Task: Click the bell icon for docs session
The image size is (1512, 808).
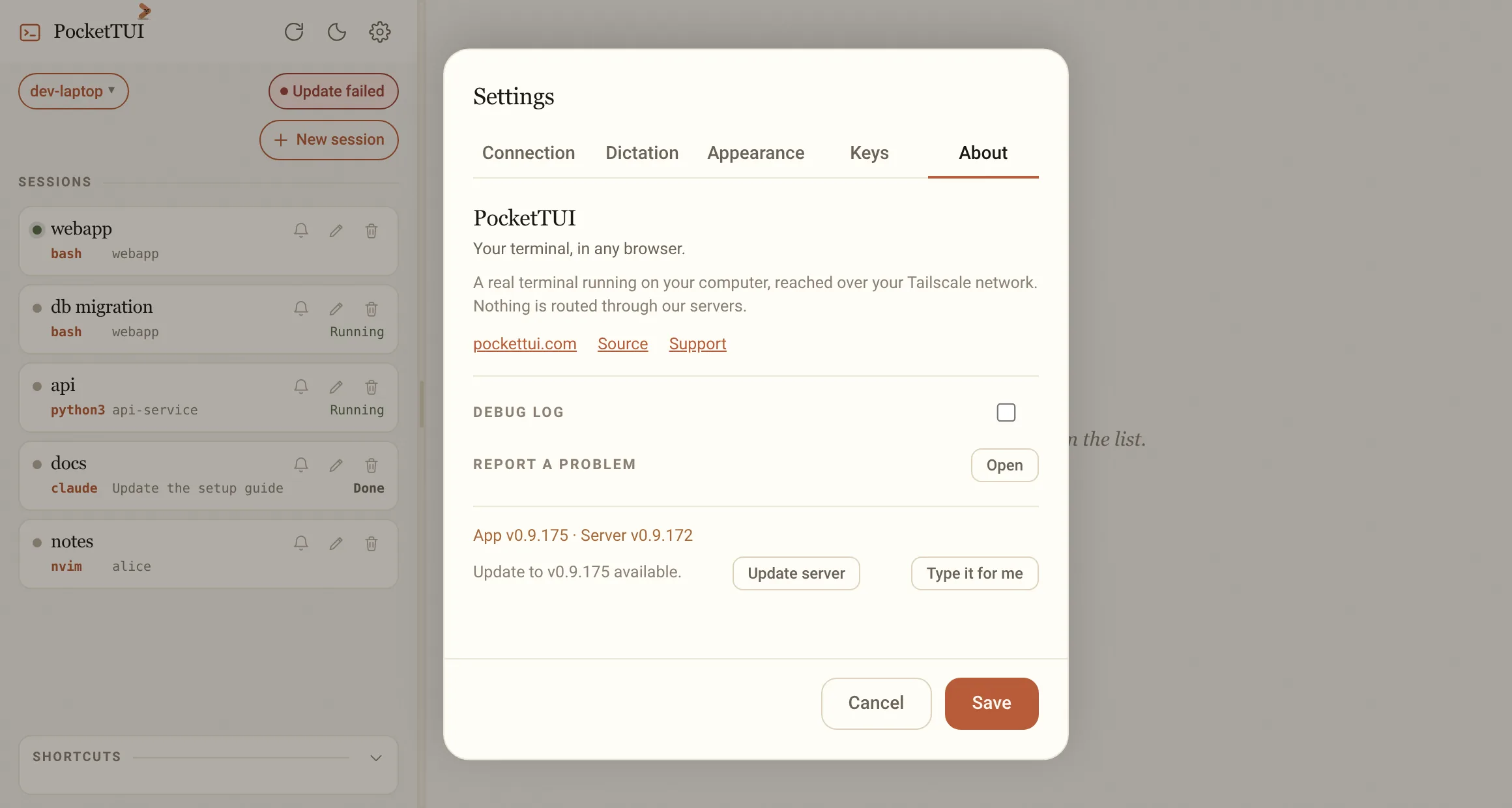Action: (x=300, y=465)
